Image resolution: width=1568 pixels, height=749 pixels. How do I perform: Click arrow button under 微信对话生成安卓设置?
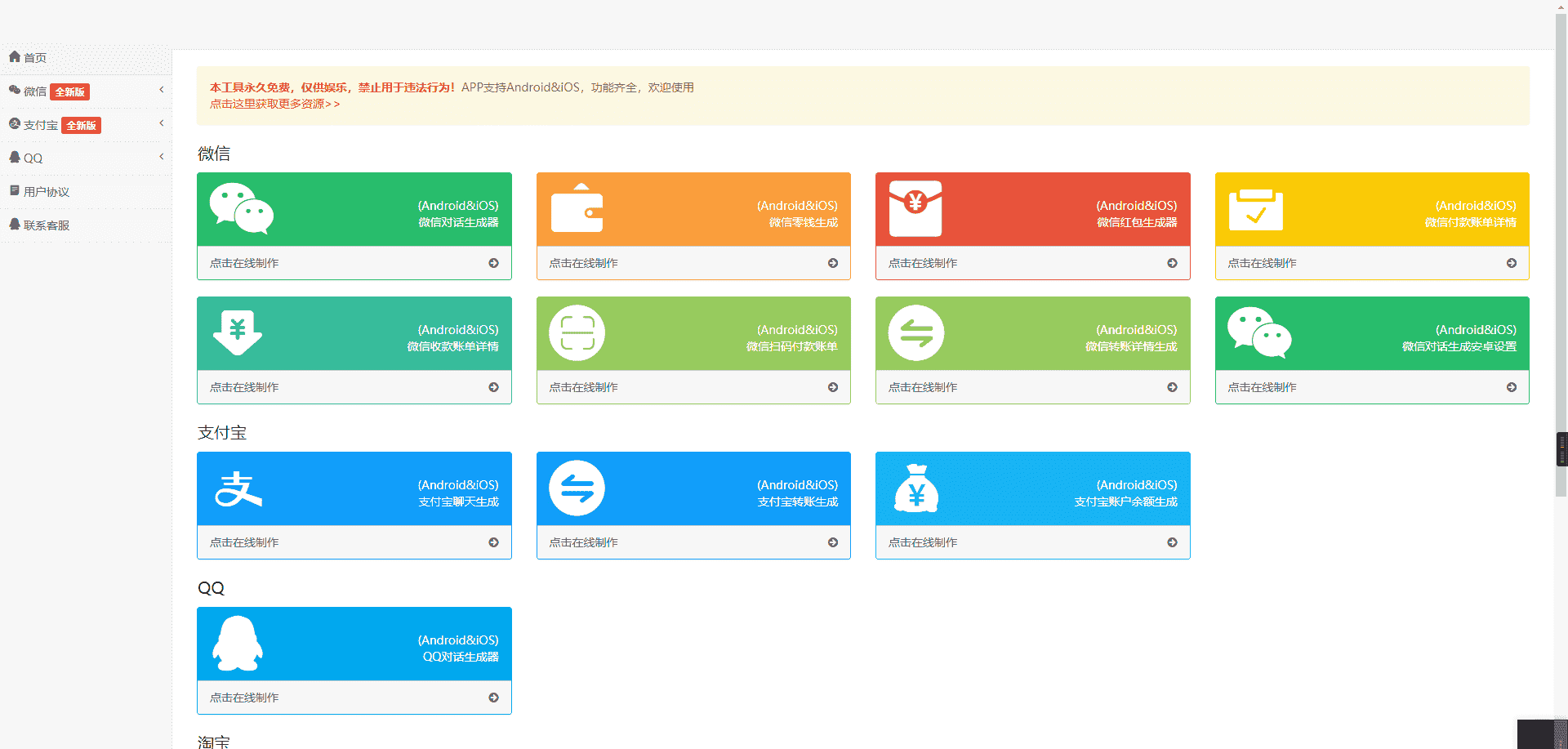(1512, 387)
